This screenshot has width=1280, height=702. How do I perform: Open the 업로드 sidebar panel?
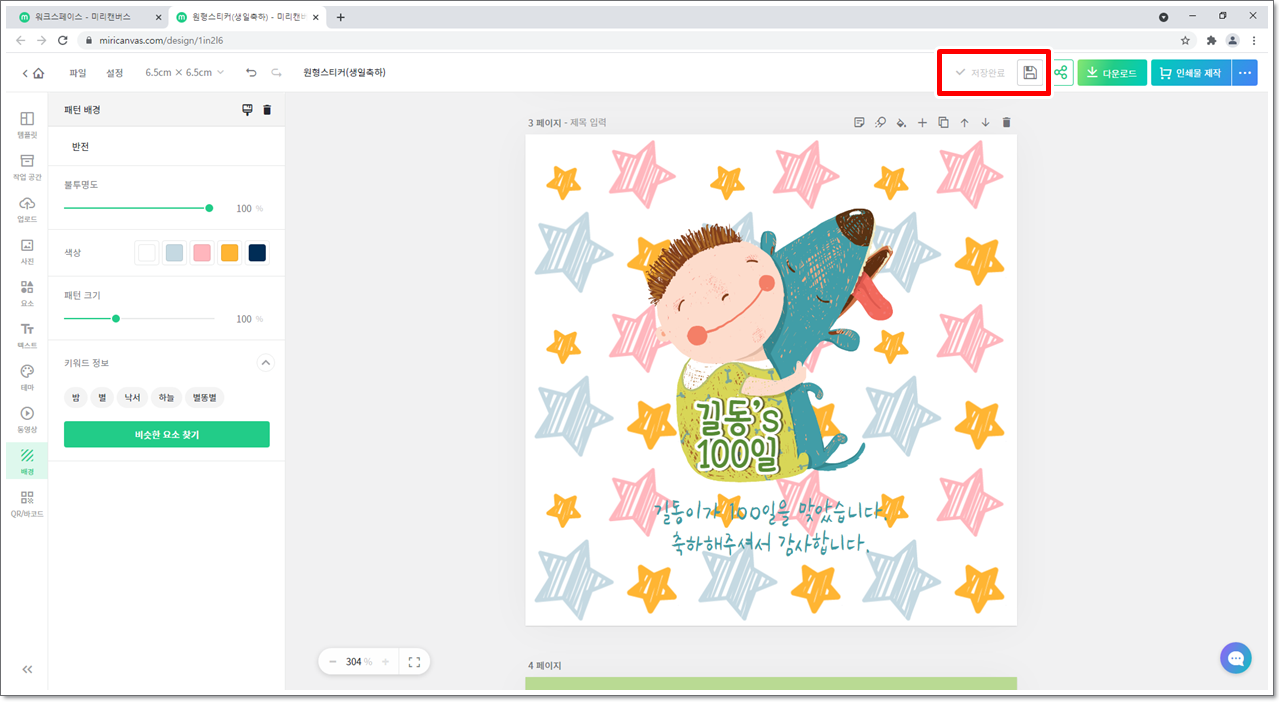27,208
